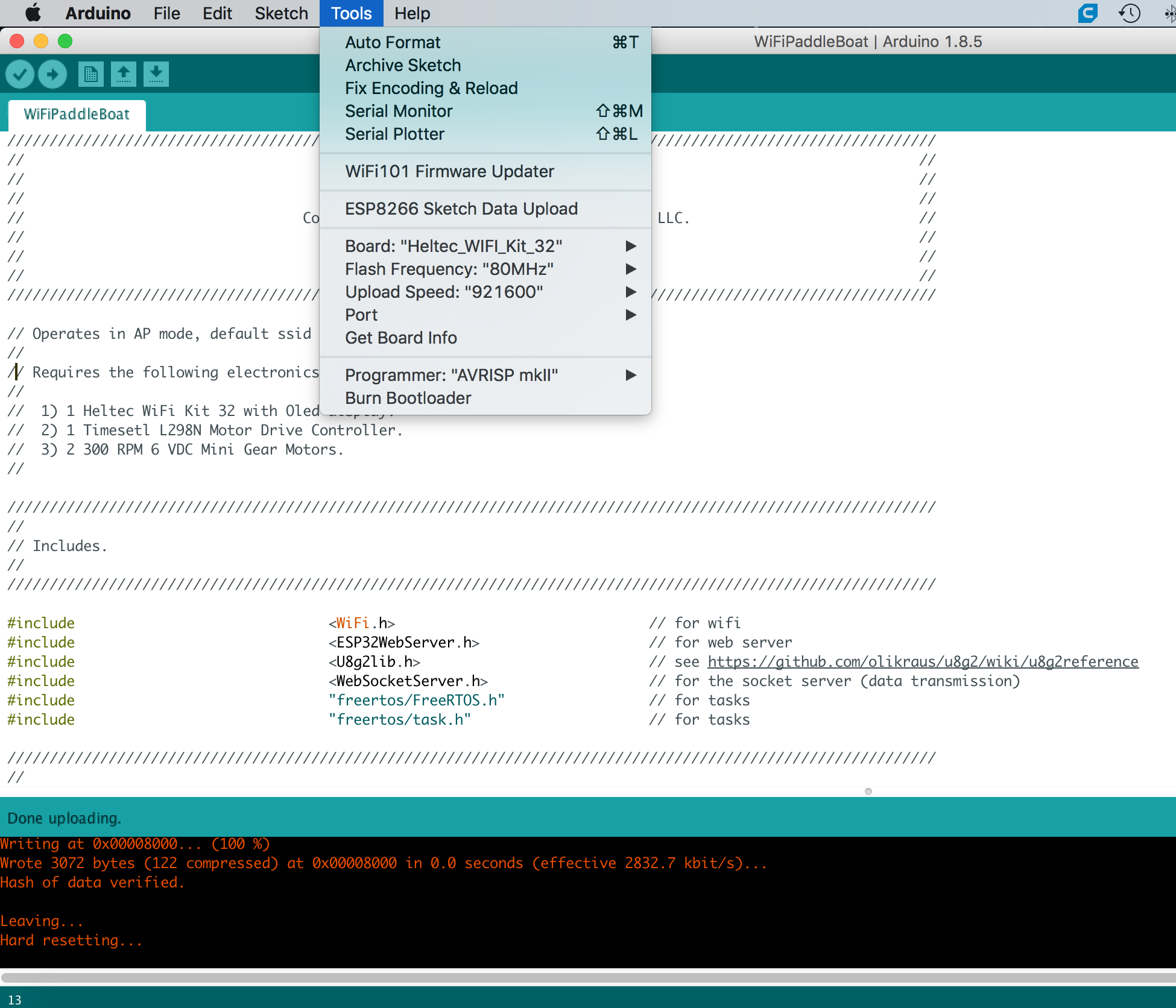Click the "Writing at 0x00008000" console line
The image size is (1176, 1008).
tap(135, 843)
